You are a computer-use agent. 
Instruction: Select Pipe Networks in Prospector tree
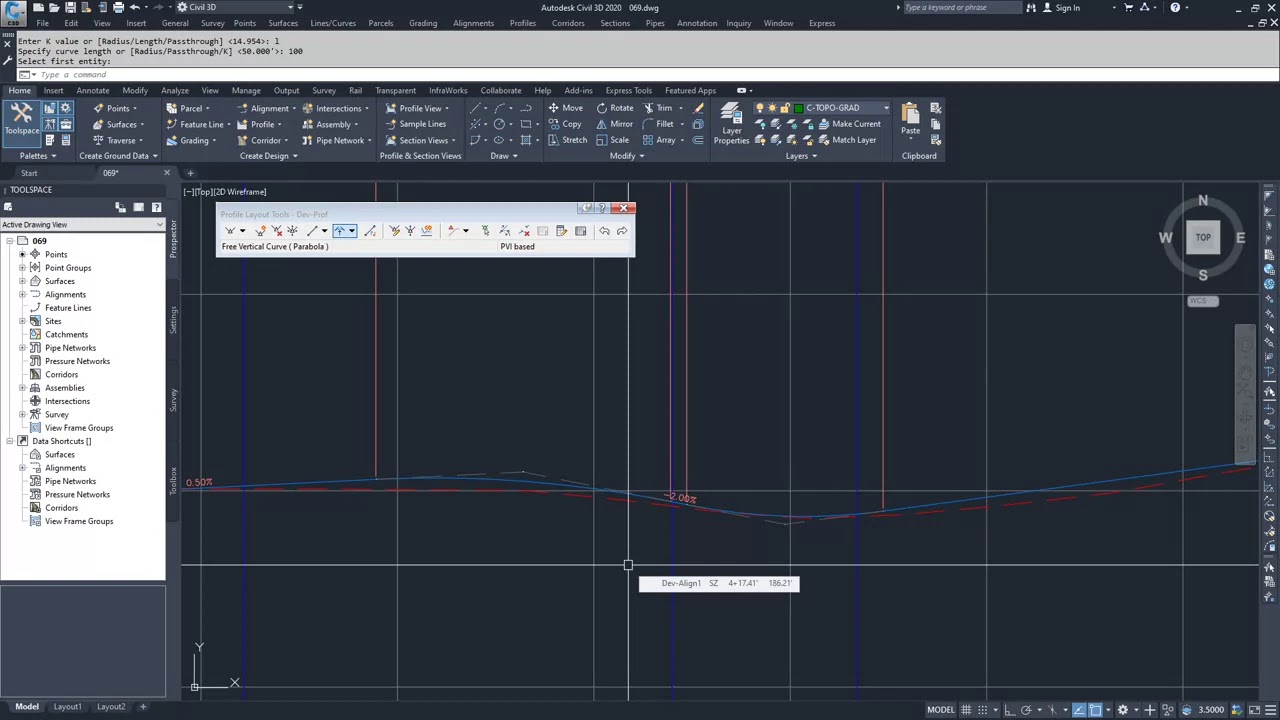pos(70,348)
